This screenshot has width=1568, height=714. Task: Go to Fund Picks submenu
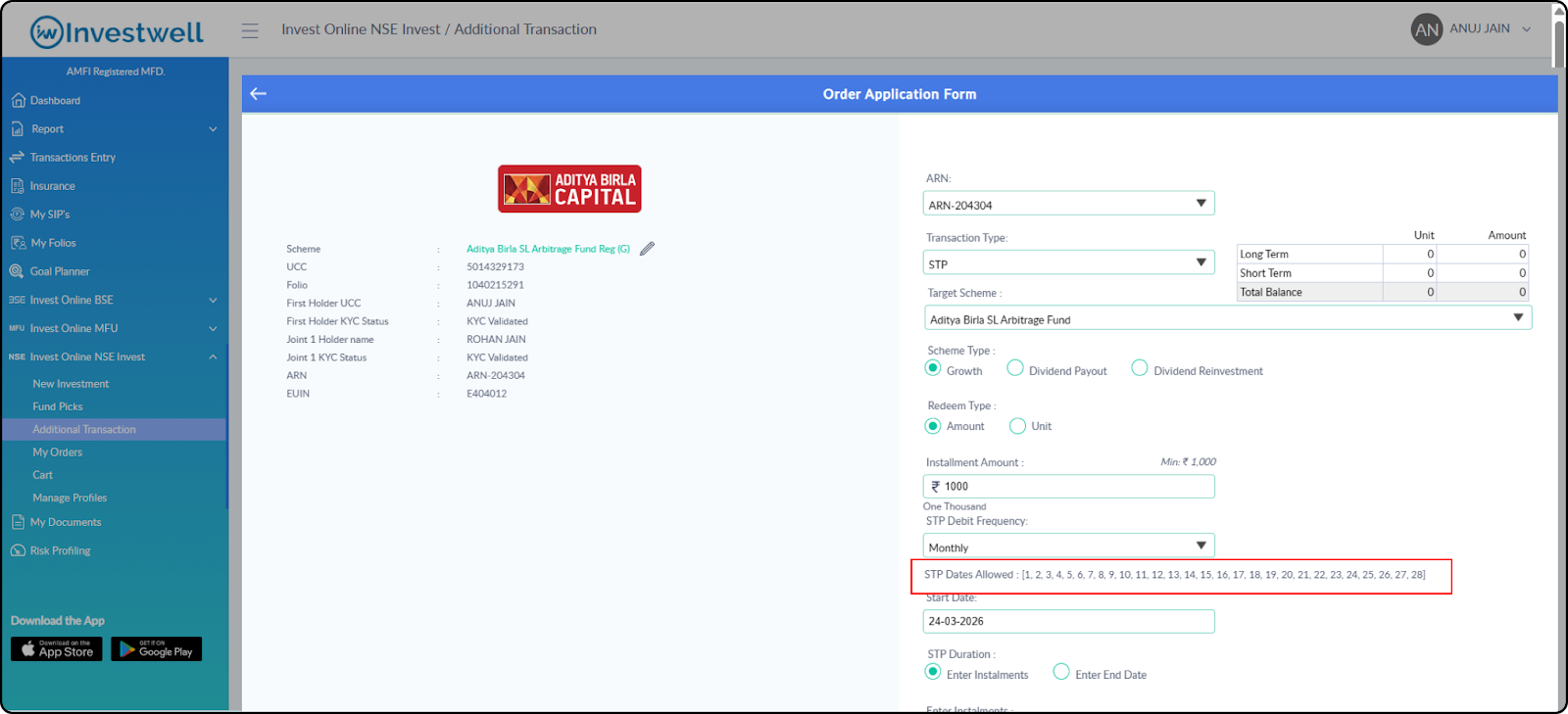click(x=58, y=406)
